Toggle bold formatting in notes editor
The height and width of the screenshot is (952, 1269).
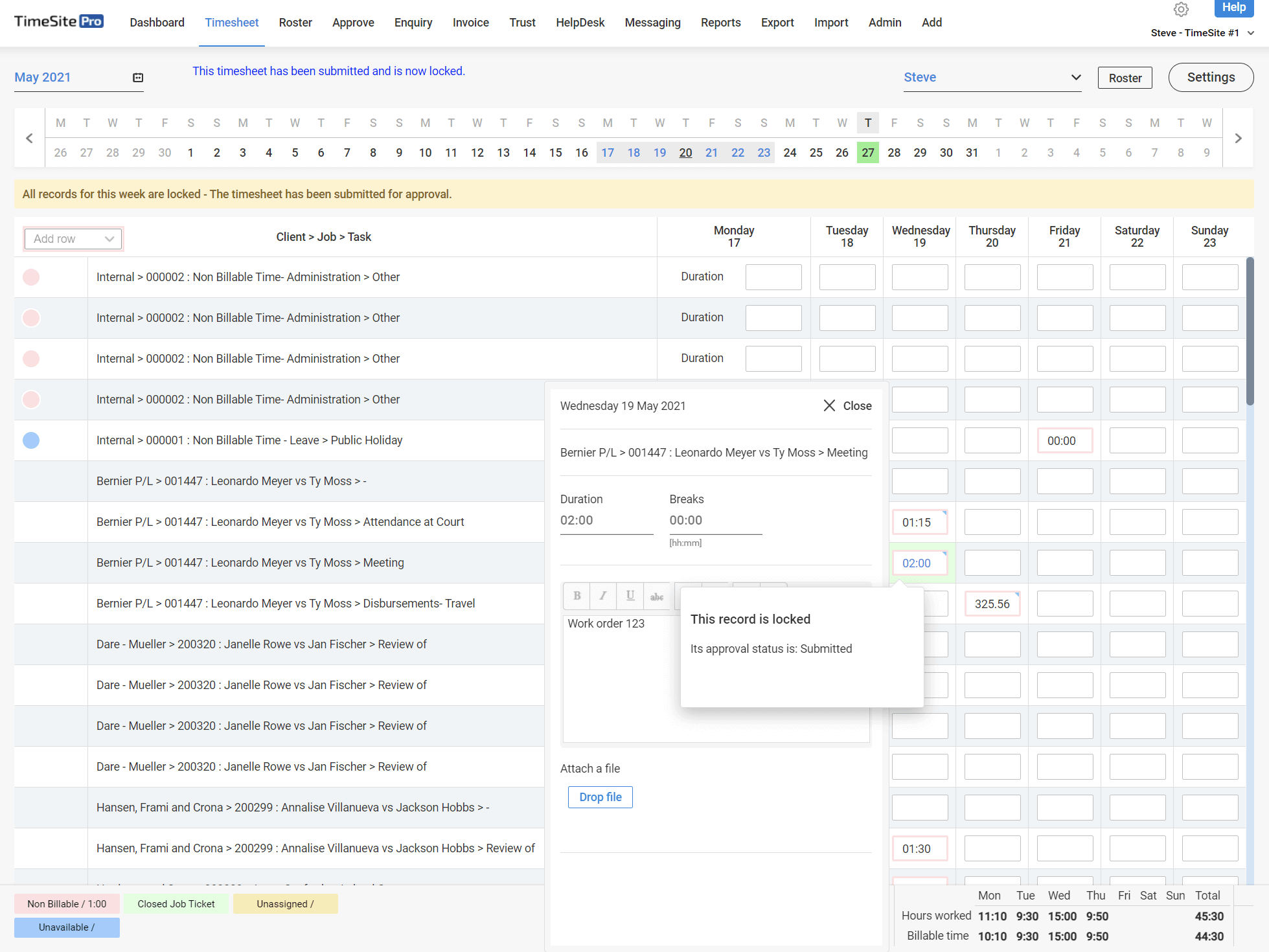click(577, 596)
